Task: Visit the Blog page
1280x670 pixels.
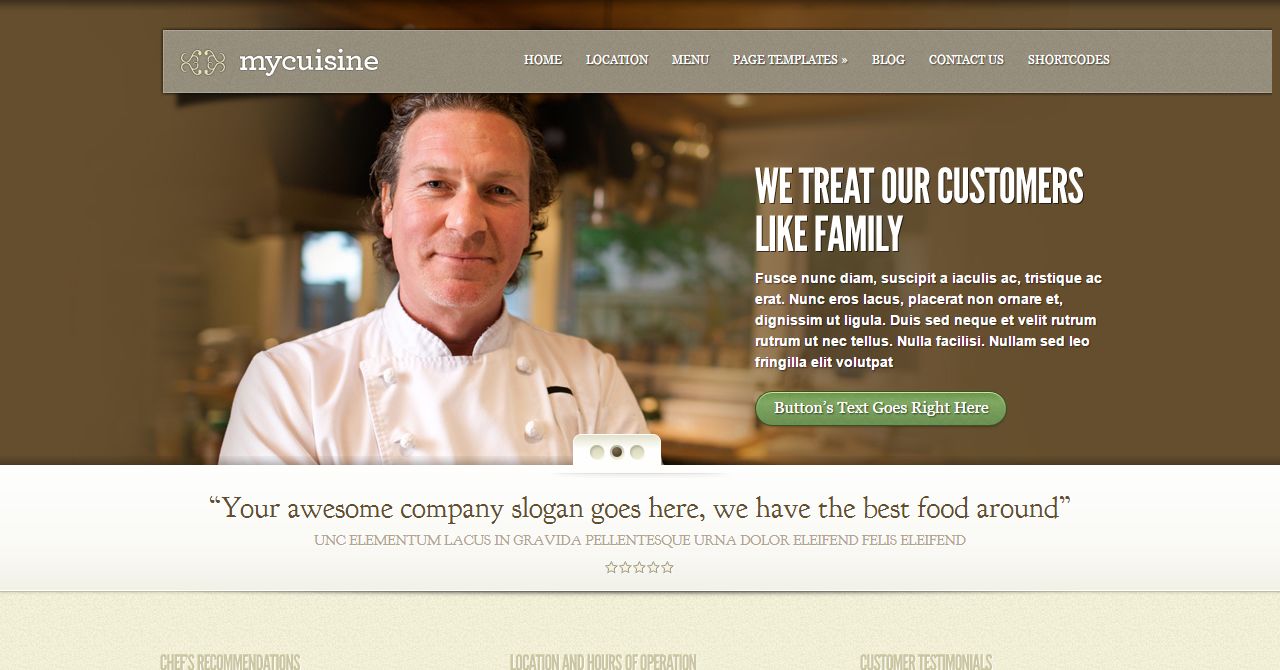Action: (x=888, y=60)
